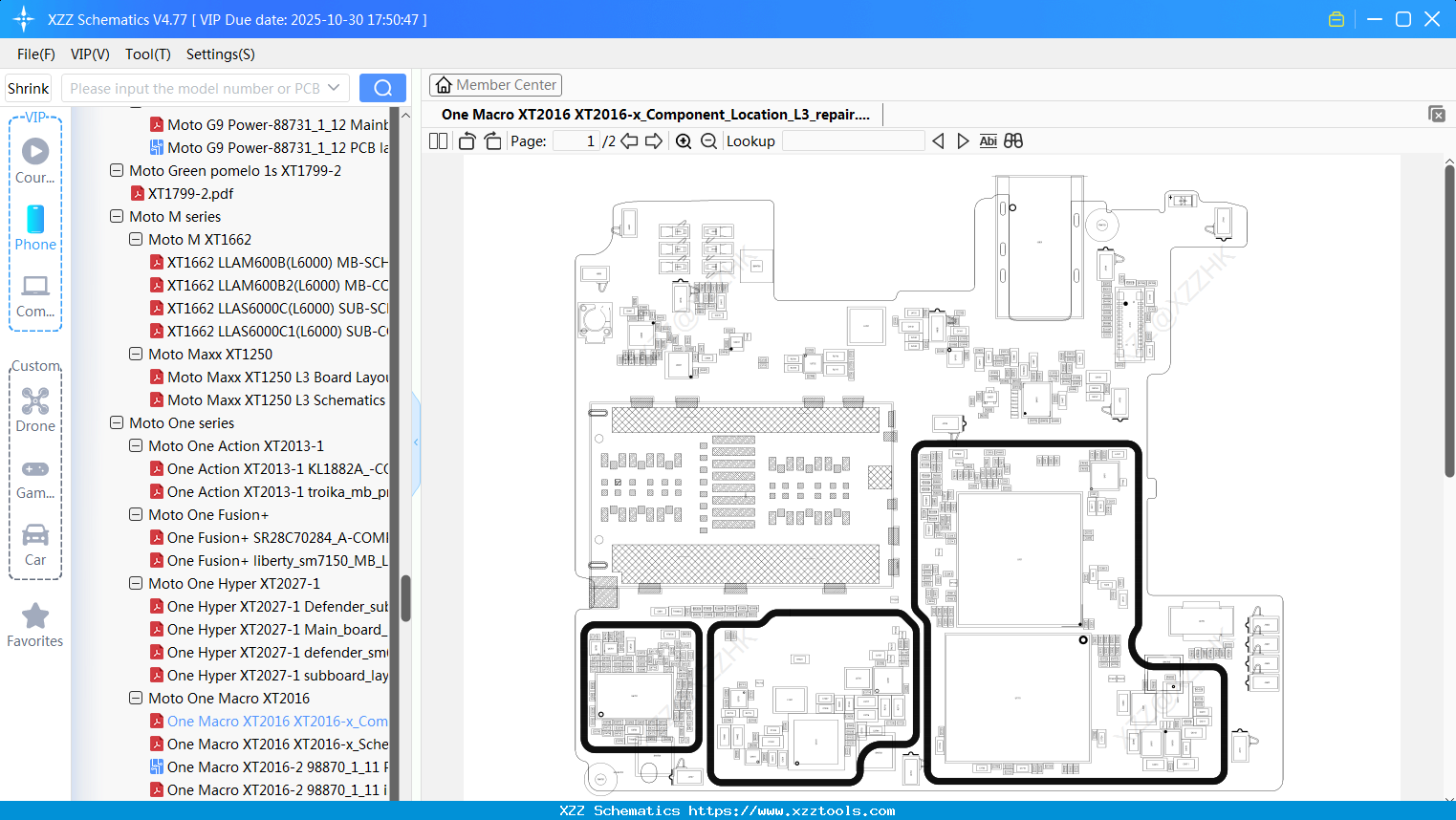Zoom out of the schematic
Screen dimensions: 1456x820
pyautogui.click(x=708, y=141)
